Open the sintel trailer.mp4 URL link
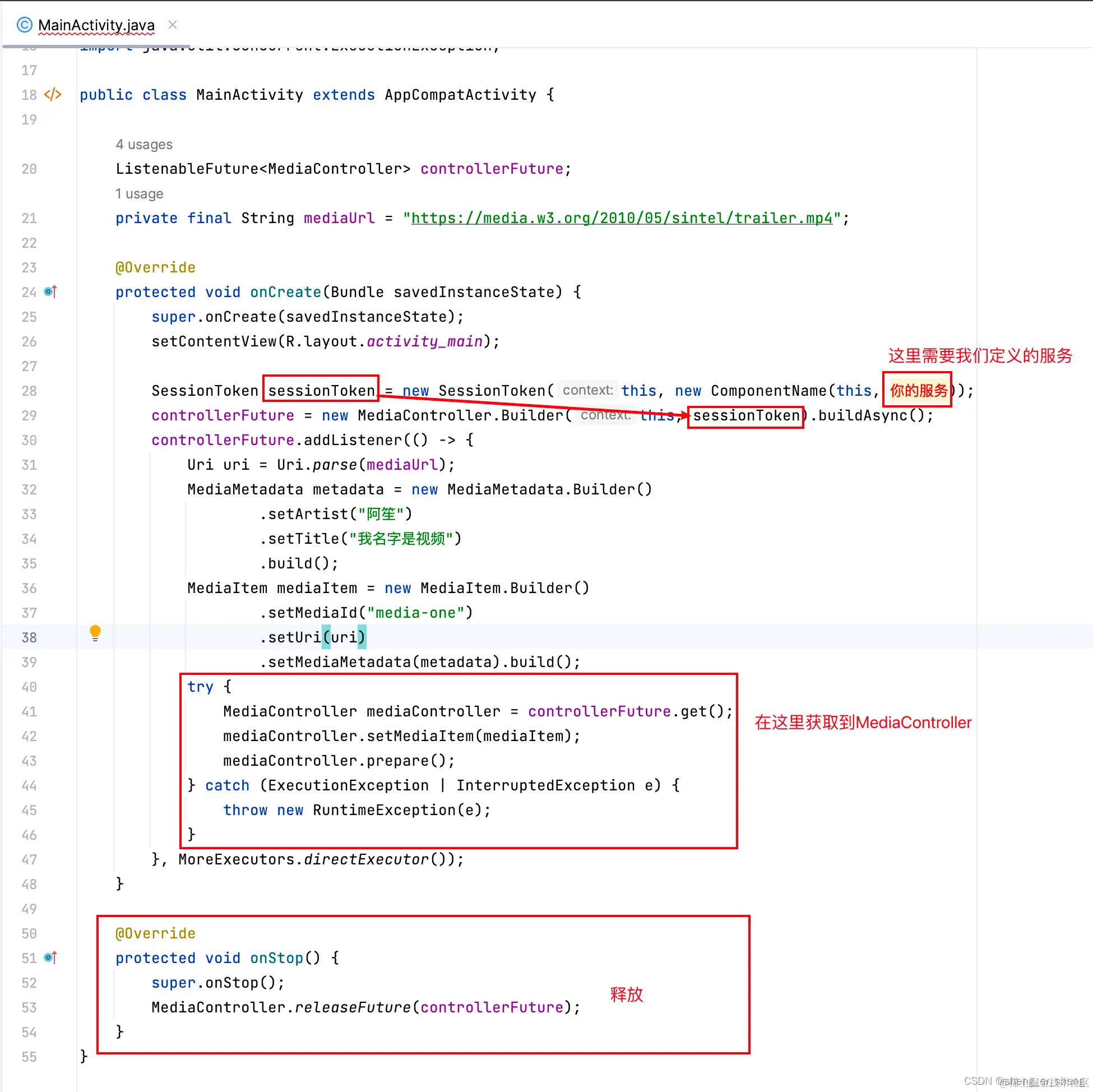 point(621,219)
